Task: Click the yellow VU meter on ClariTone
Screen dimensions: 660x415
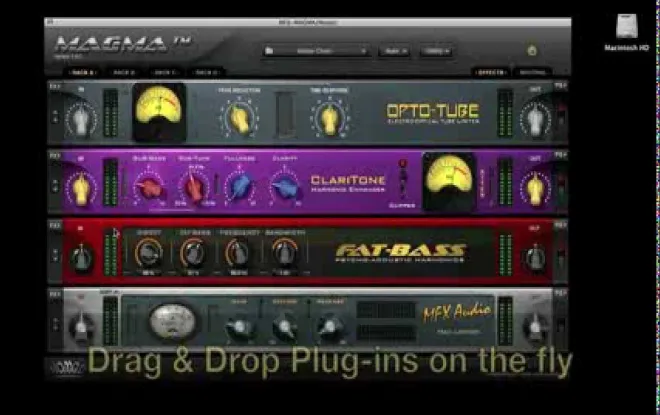Action: point(449,181)
